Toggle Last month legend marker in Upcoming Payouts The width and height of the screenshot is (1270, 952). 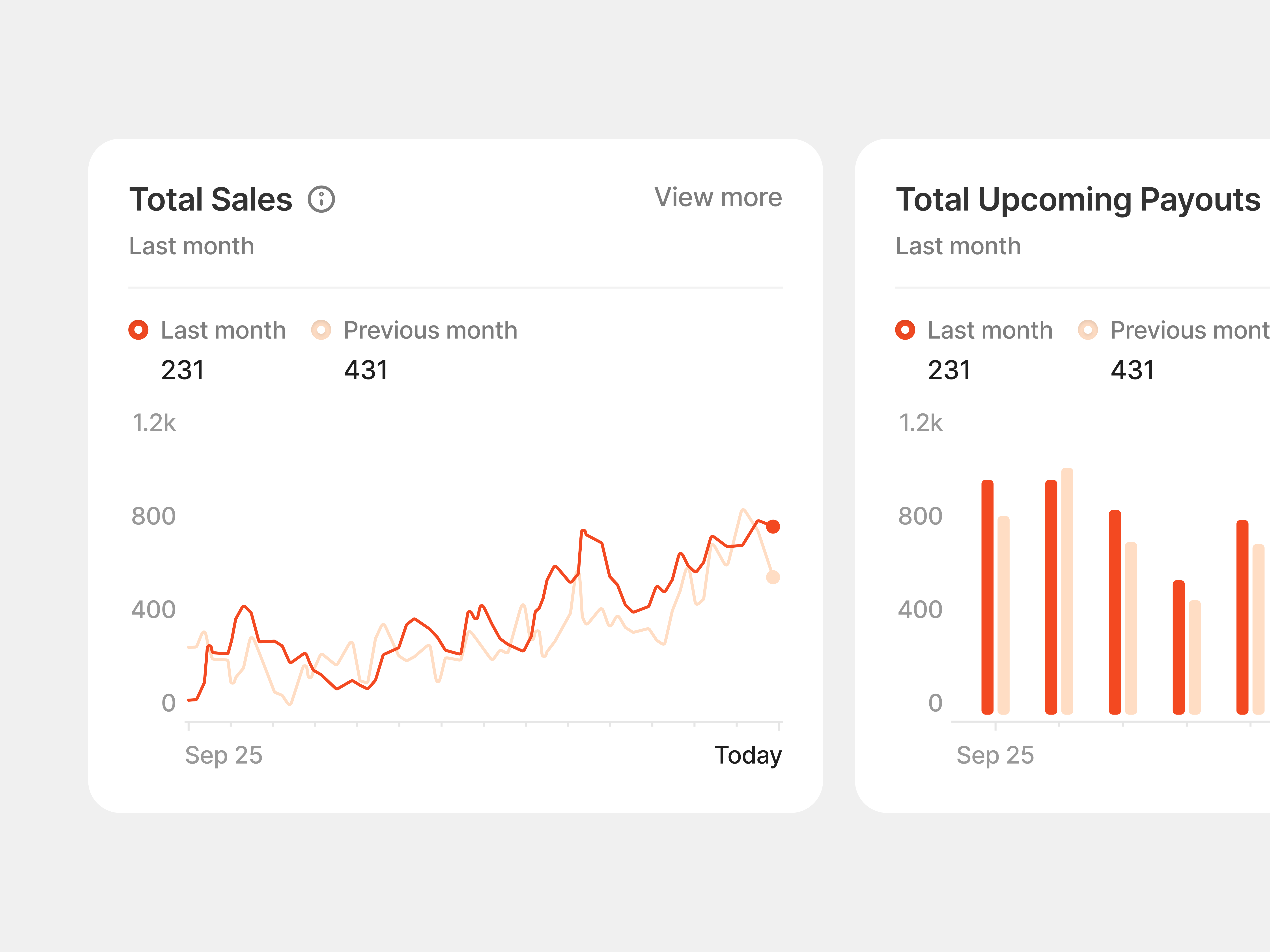905,330
